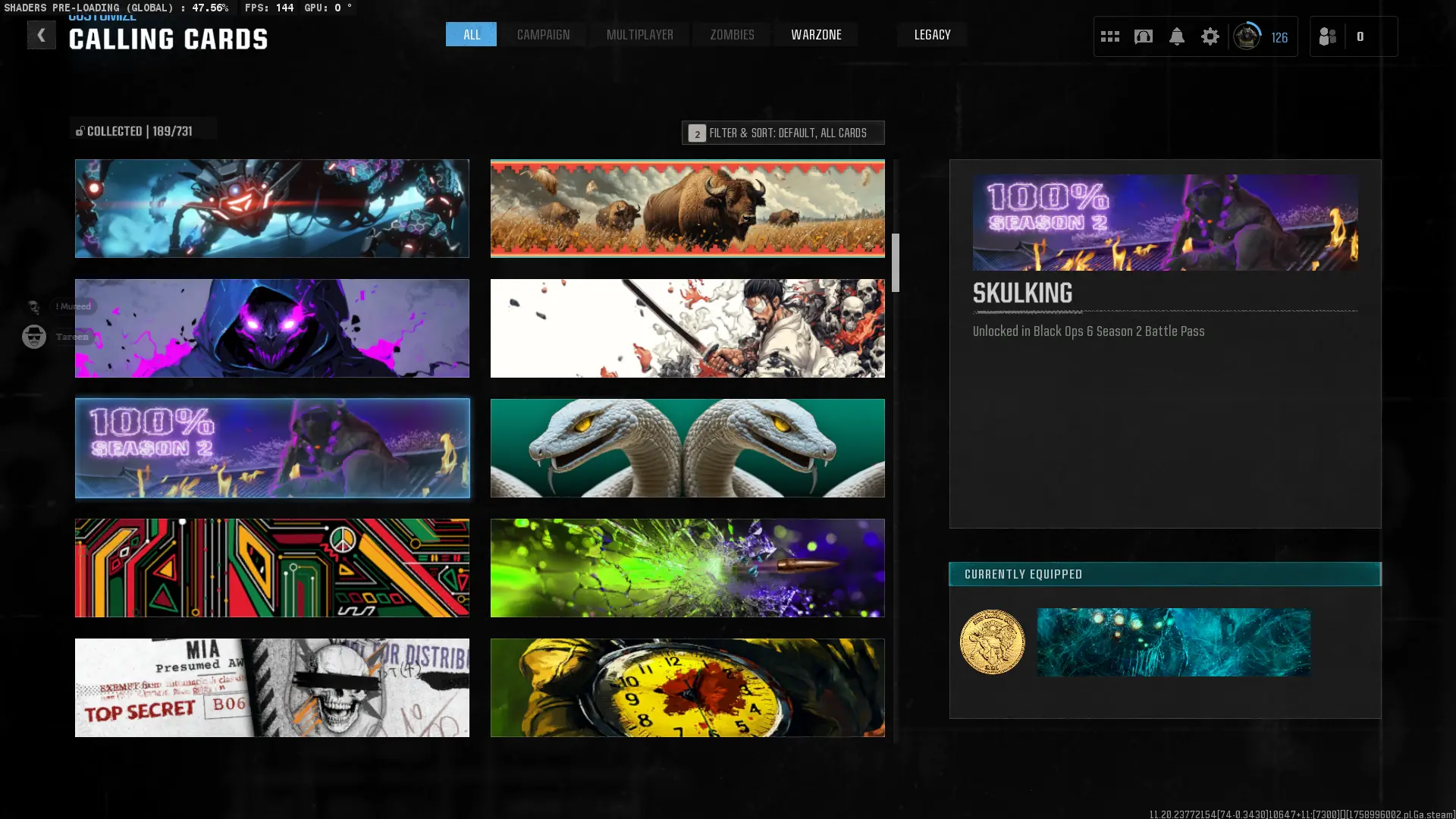The width and height of the screenshot is (1456, 819).
Task: Click the CURRENTLY EQUIPPED header
Action: point(1165,574)
